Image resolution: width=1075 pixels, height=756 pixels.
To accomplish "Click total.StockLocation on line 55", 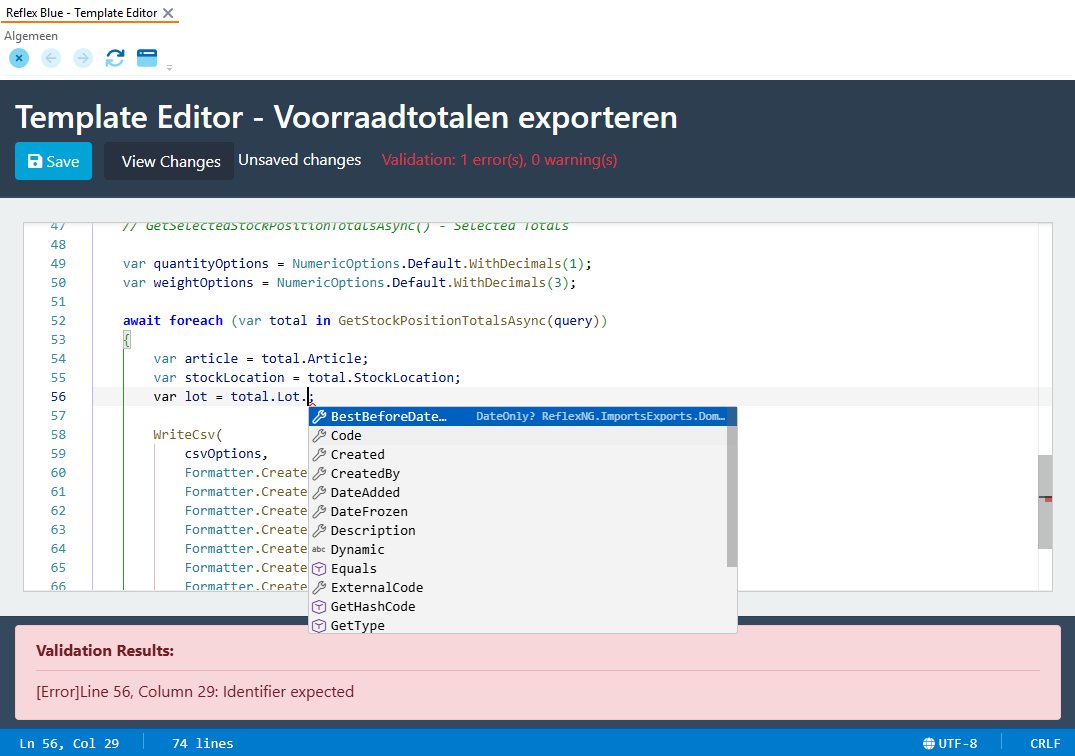I will 383,378.
